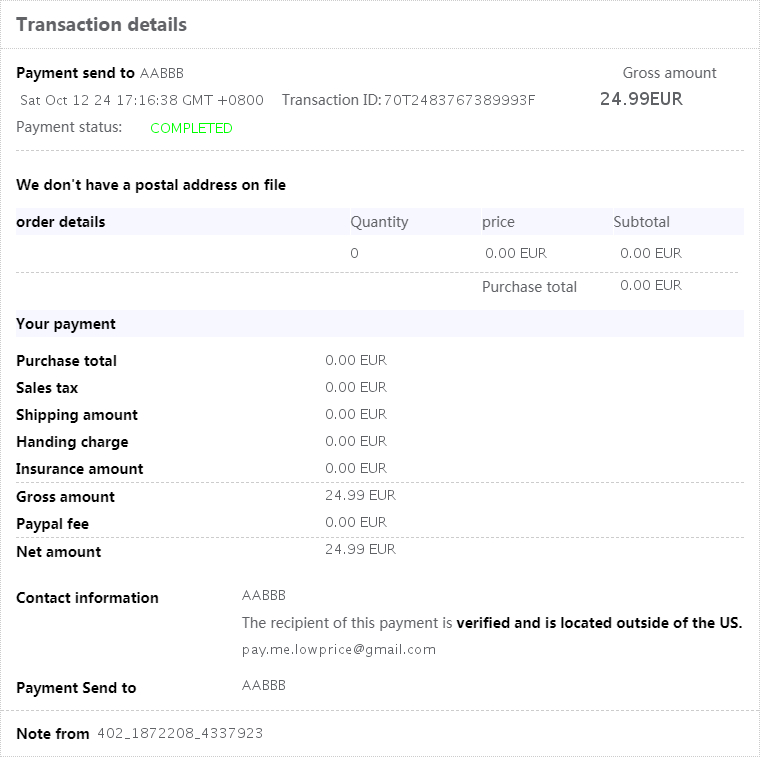This screenshot has width=760, height=757.
Task: Click the Your payment section header
Action: pos(66,324)
